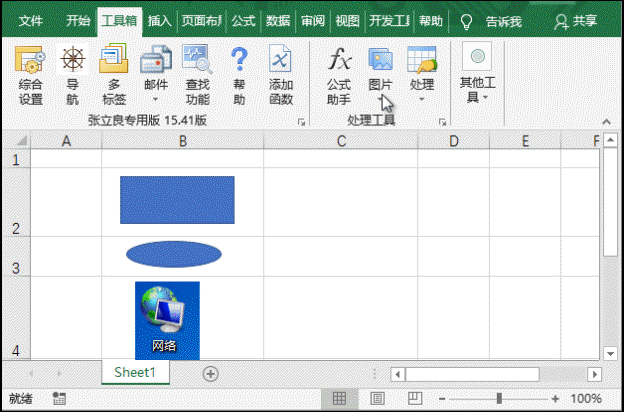
Task: Click the 共享 share button
Action: click(x=578, y=20)
